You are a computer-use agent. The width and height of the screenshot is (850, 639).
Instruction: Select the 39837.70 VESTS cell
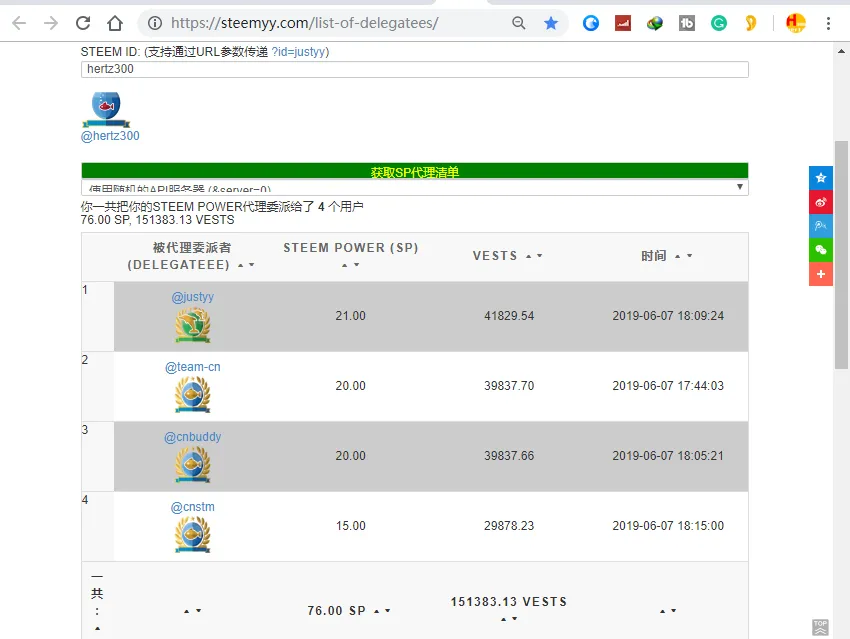pos(509,386)
